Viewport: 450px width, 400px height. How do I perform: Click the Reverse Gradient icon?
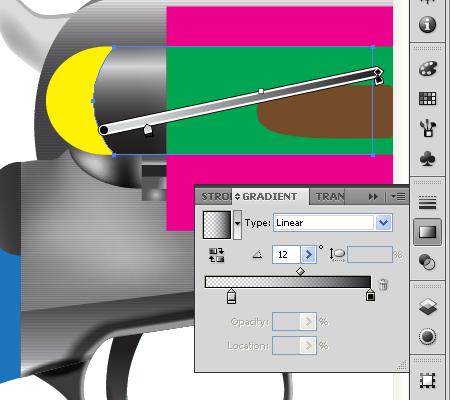pos(216,255)
